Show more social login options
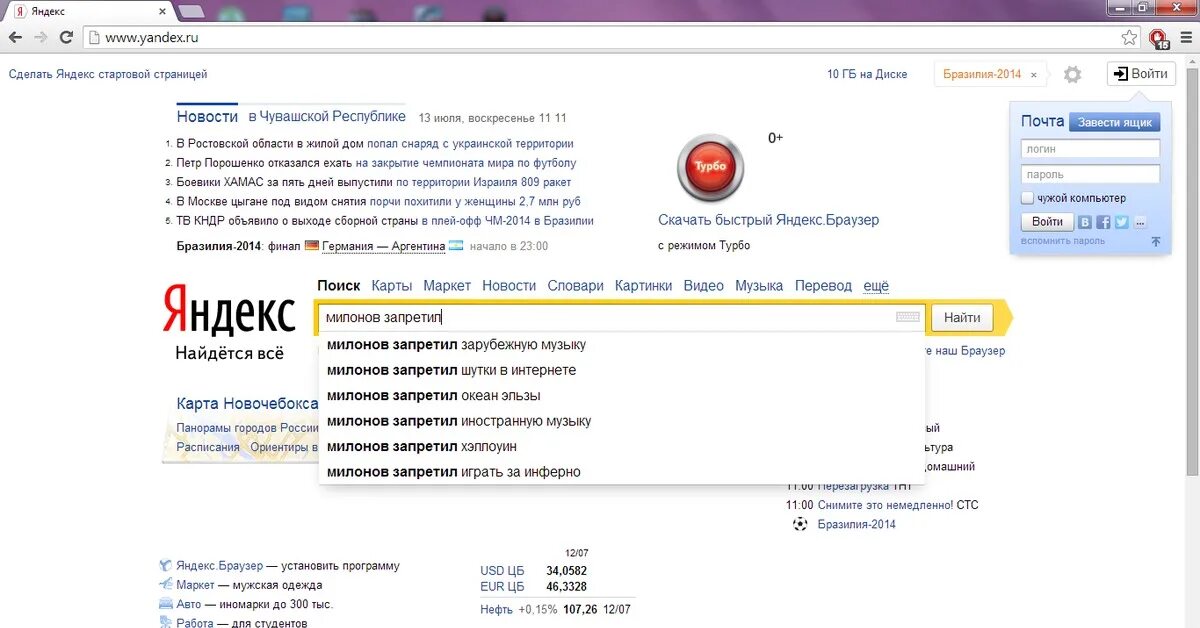The width and height of the screenshot is (1200, 628). tap(1139, 222)
